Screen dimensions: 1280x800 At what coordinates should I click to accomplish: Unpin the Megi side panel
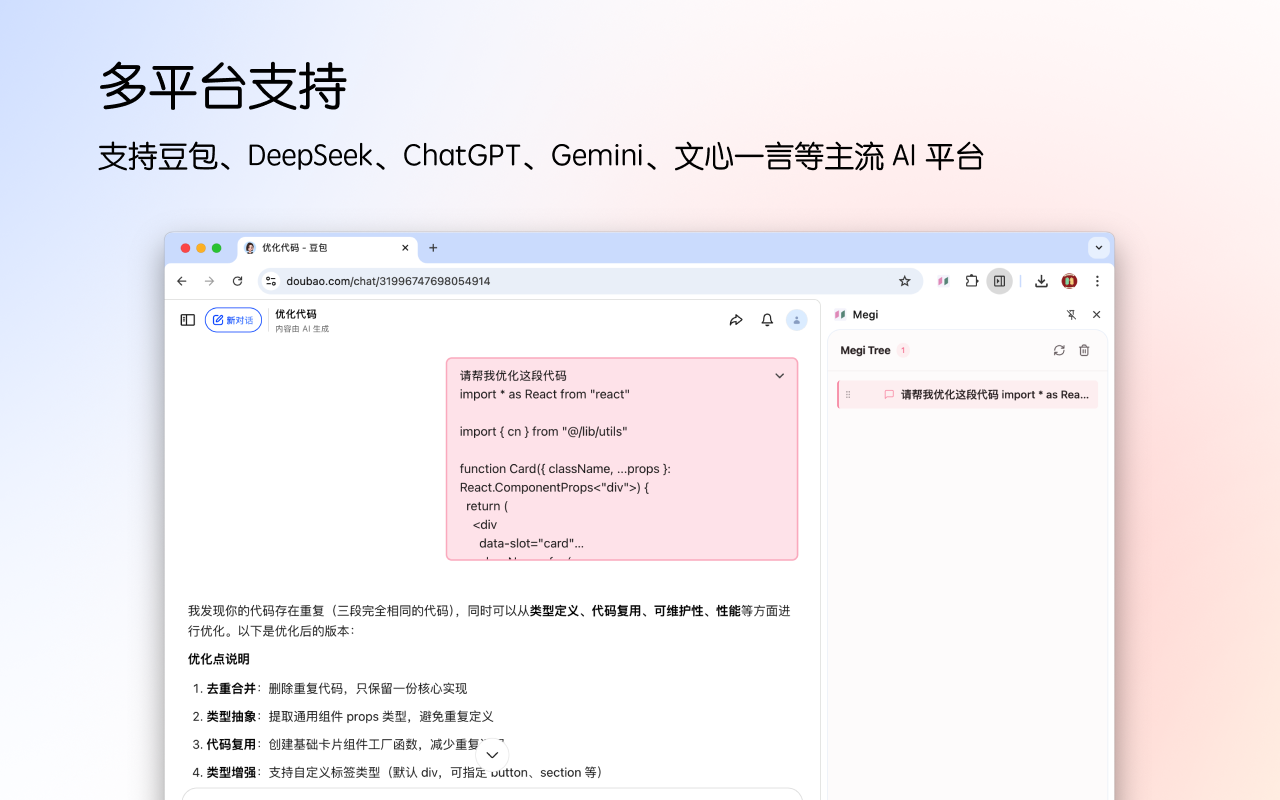[1071, 314]
